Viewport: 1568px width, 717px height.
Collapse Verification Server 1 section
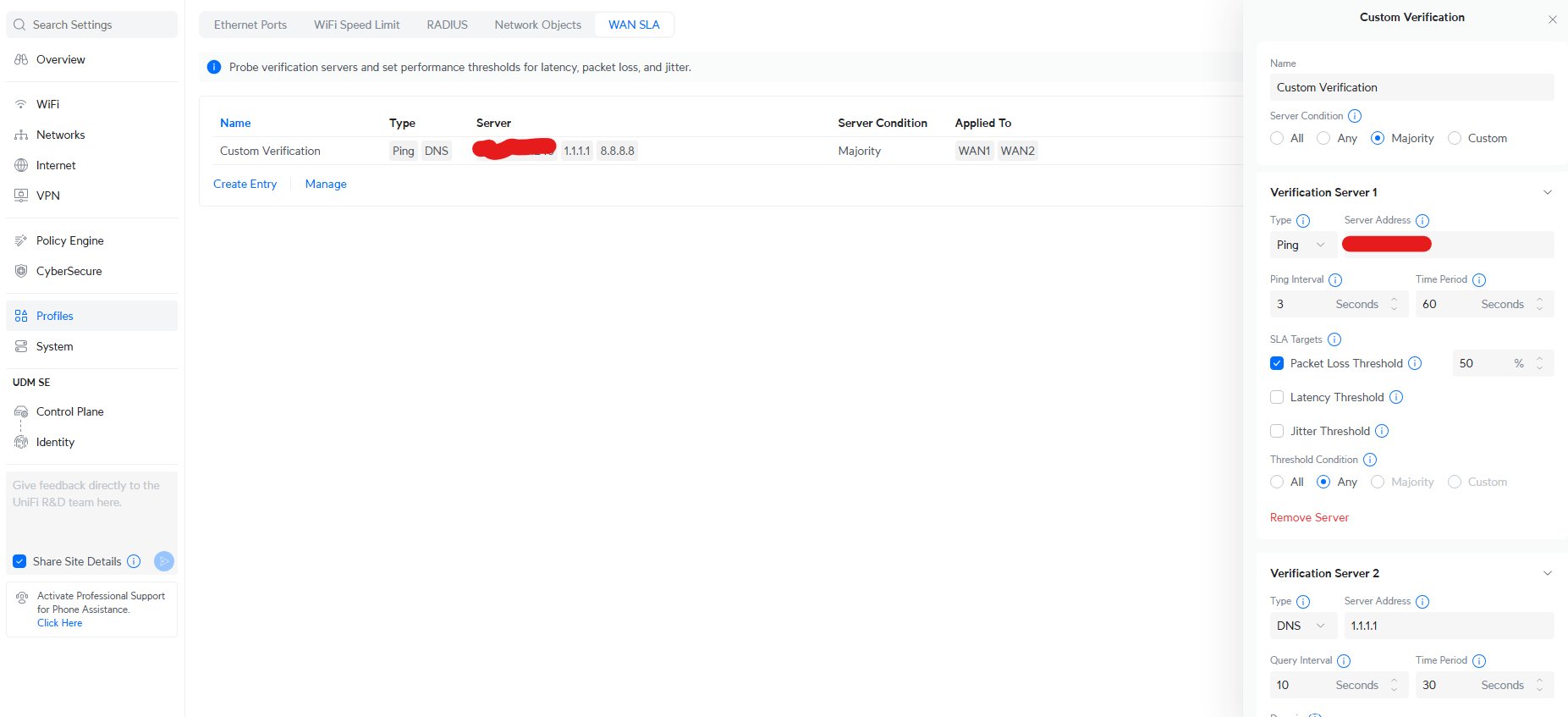click(1548, 192)
